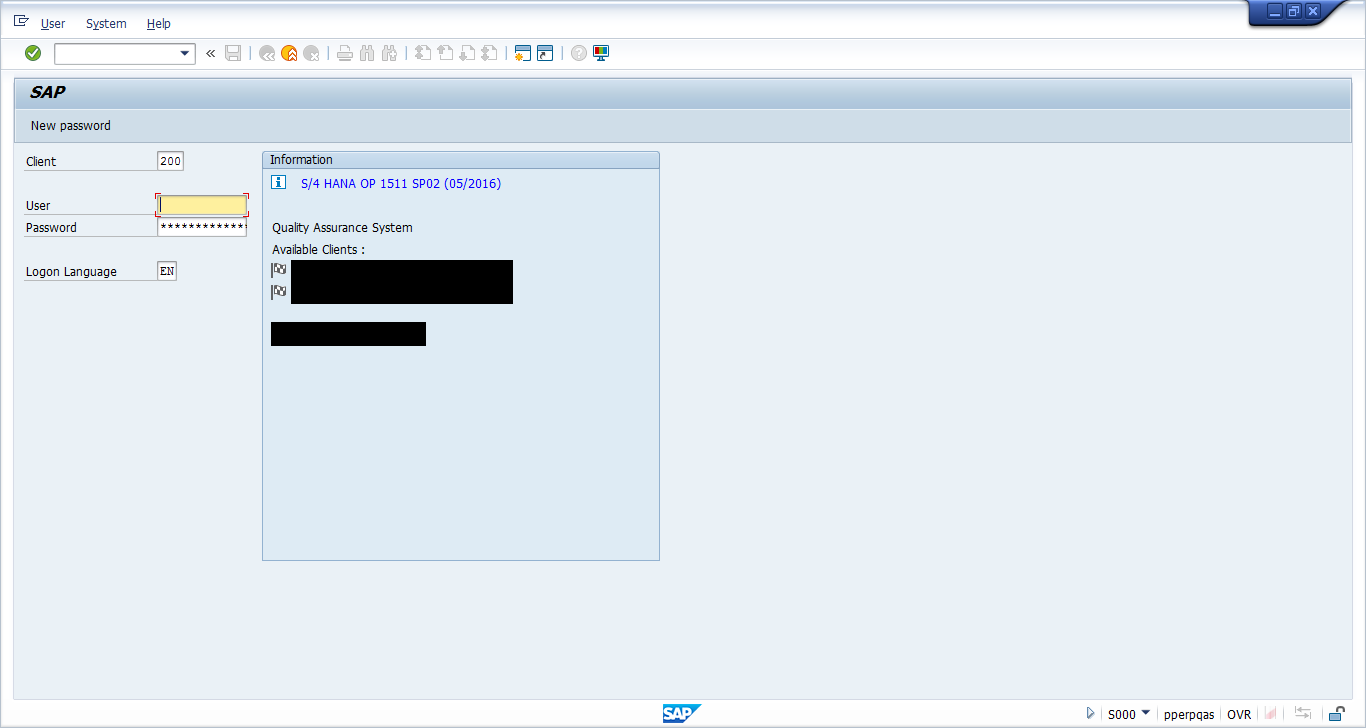Viewport: 1366px width, 728px height.
Task: Click the Save icon in the toolbar
Action: [232, 53]
